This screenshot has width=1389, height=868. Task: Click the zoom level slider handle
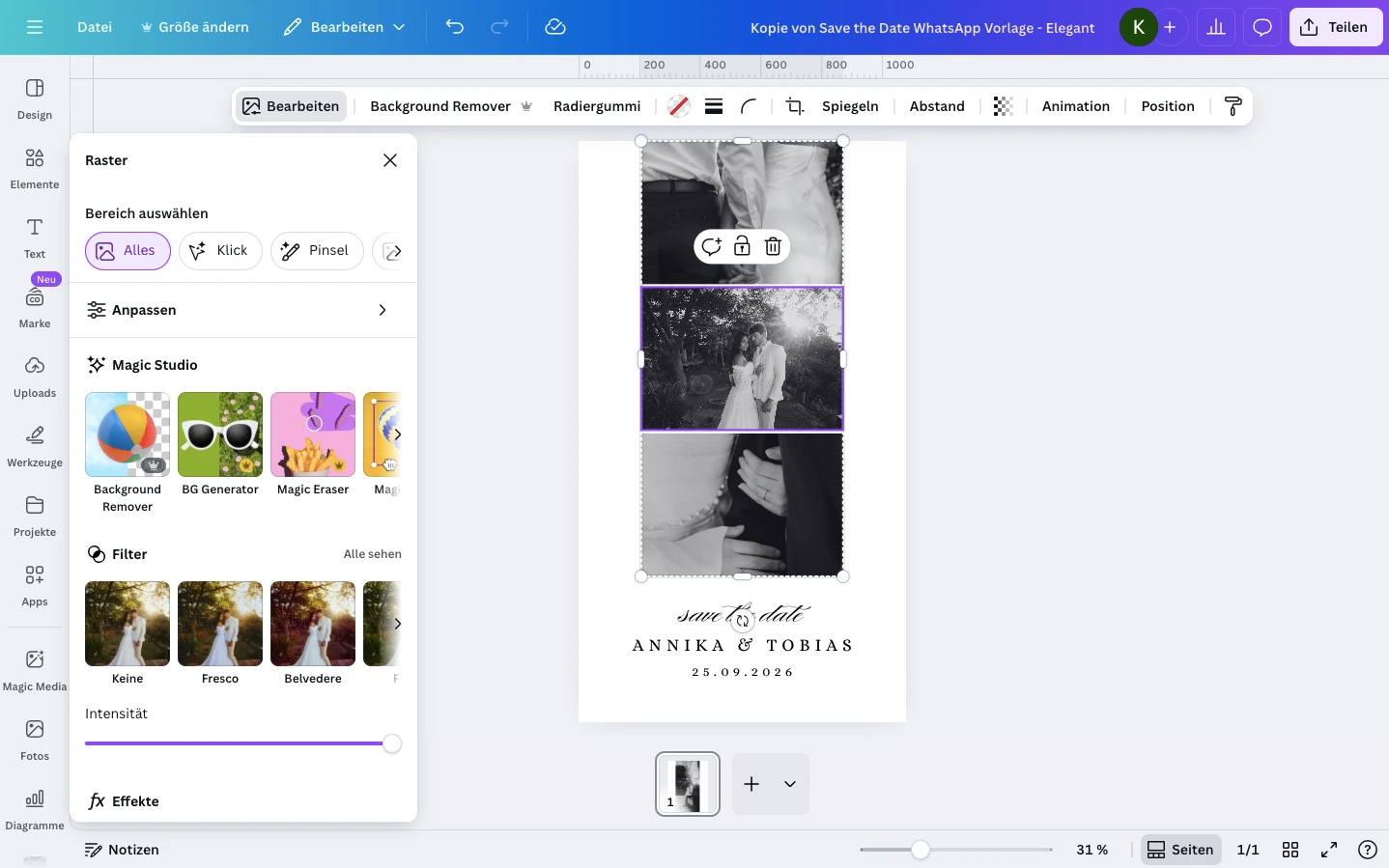(x=921, y=850)
